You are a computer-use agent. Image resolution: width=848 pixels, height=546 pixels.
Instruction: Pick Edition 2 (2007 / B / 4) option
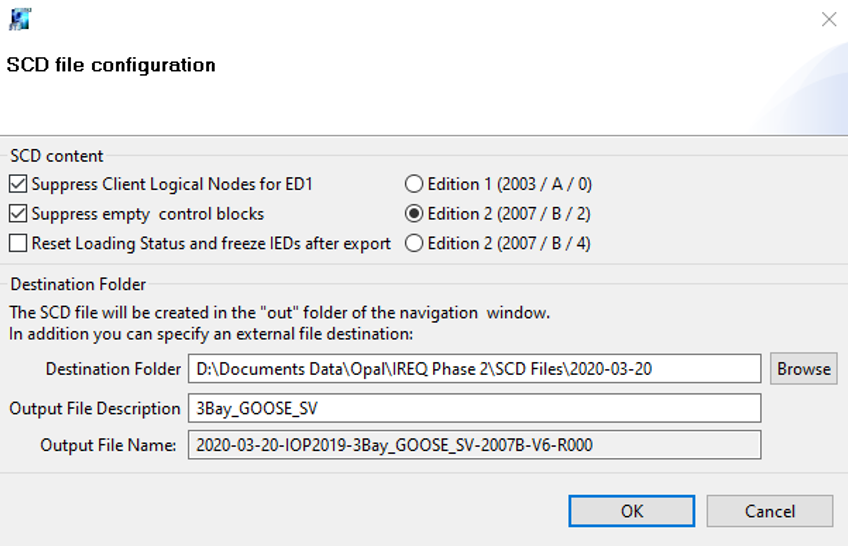414,243
